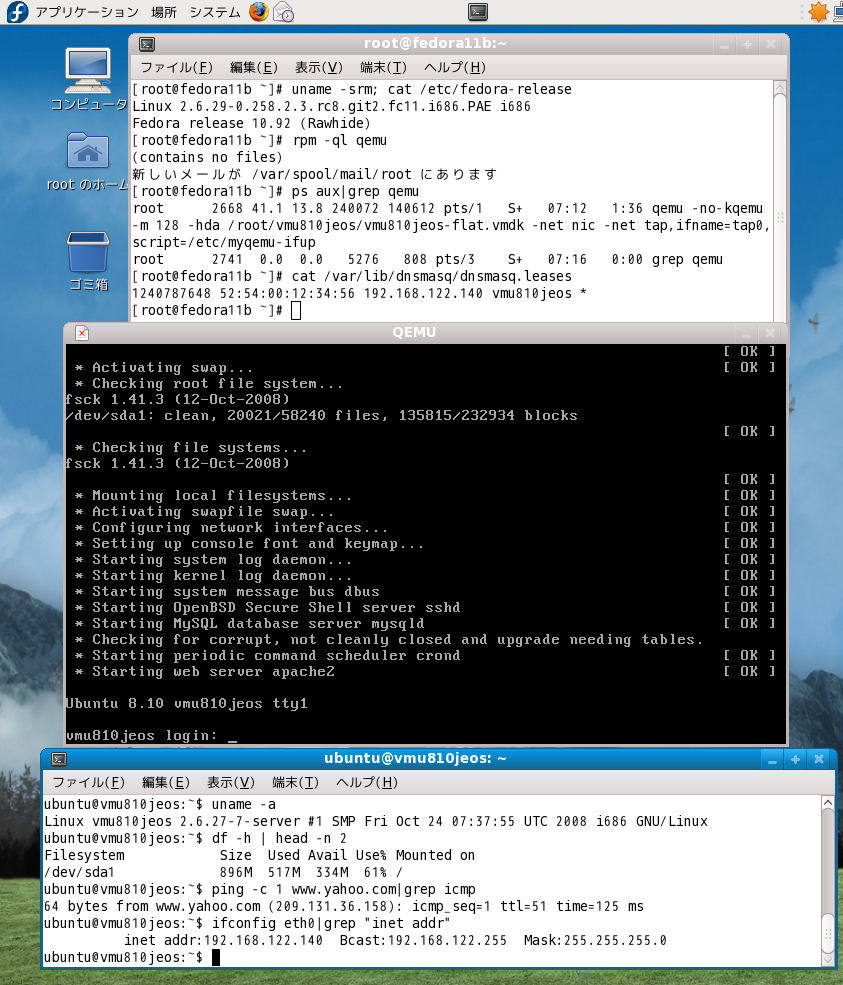Click the terminal icon in ubuntu@vmu810jeos title bar
This screenshot has height=985, width=843.
59,759
